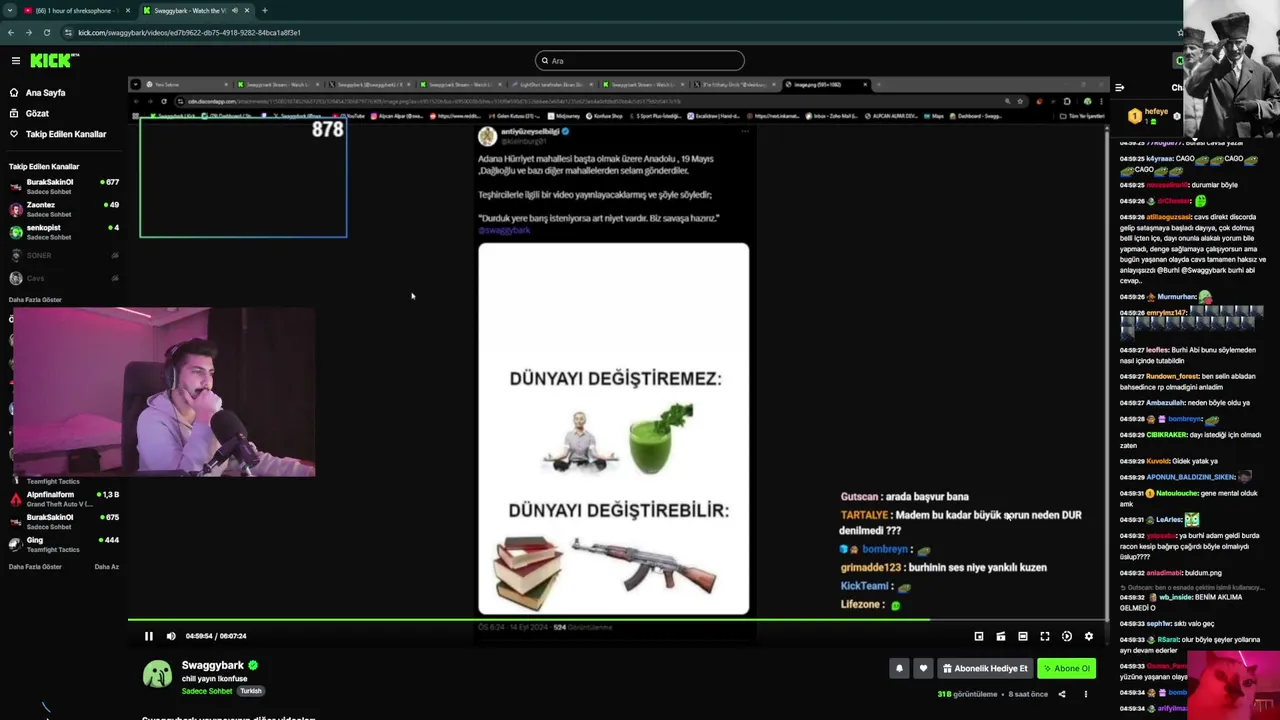Viewport: 1280px width, 720px height.
Task: Open video player settings gear
Action: (1089, 636)
